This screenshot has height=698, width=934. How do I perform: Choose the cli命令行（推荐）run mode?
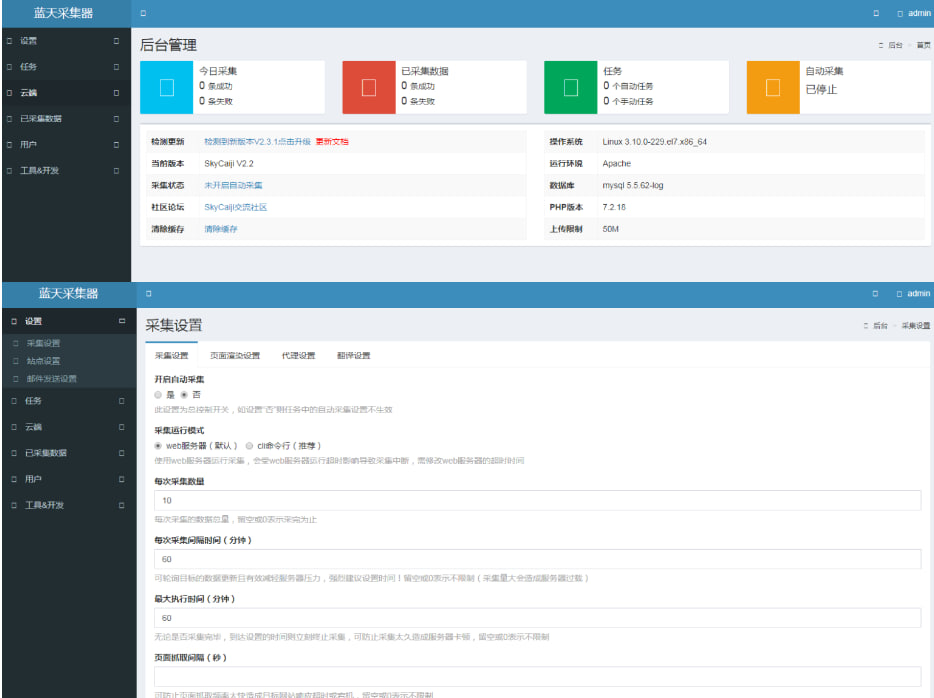(x=249, y=445)
